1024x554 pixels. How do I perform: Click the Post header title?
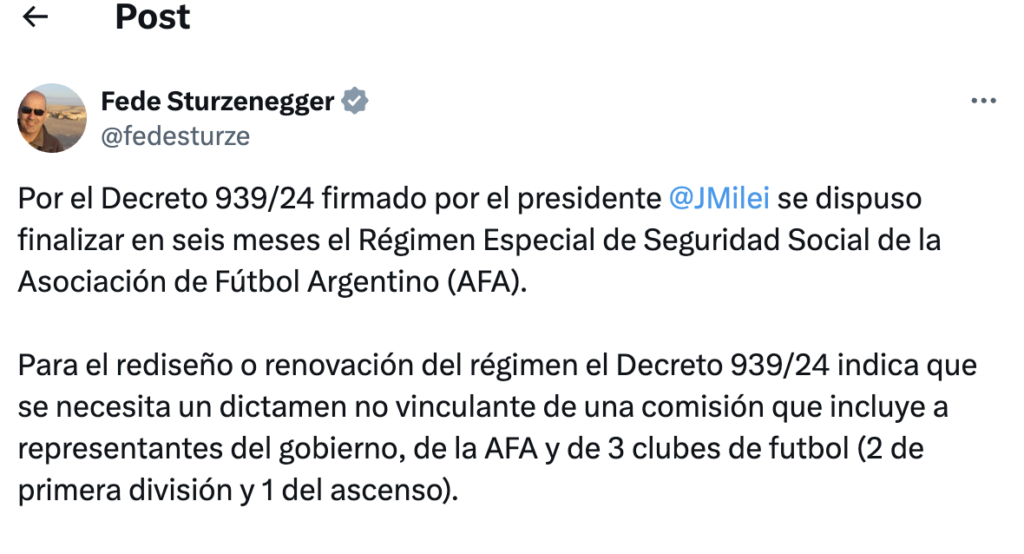point(152,17)
